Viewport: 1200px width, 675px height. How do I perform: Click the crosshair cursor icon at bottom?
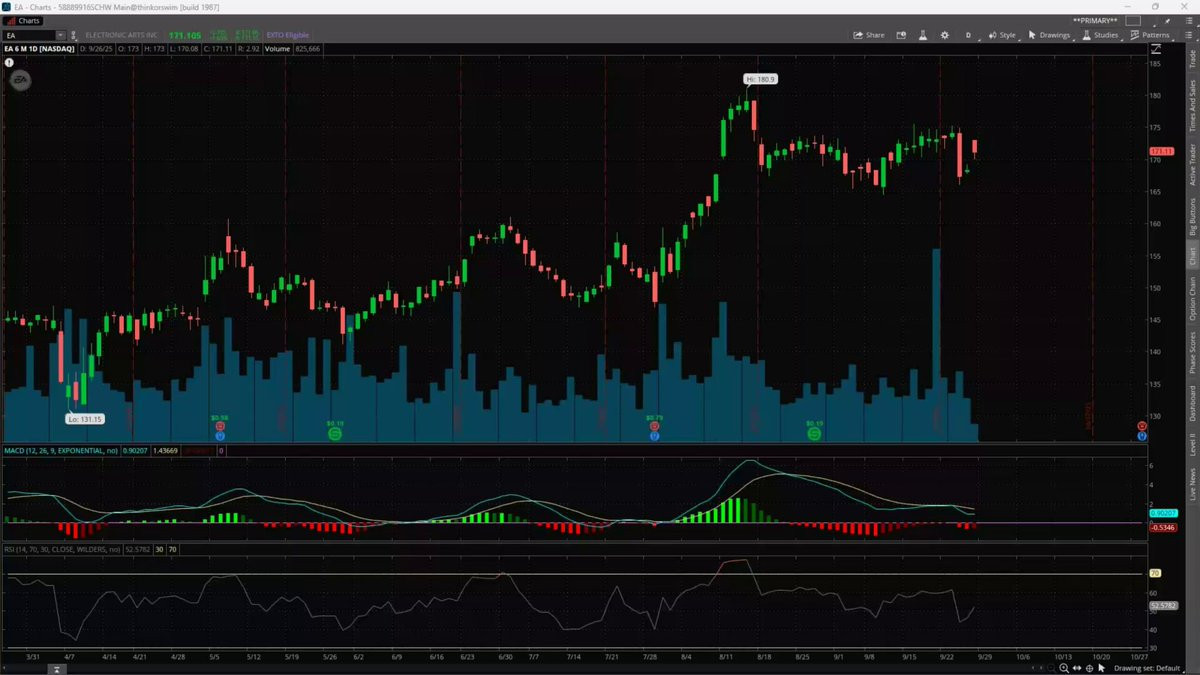1089,668
